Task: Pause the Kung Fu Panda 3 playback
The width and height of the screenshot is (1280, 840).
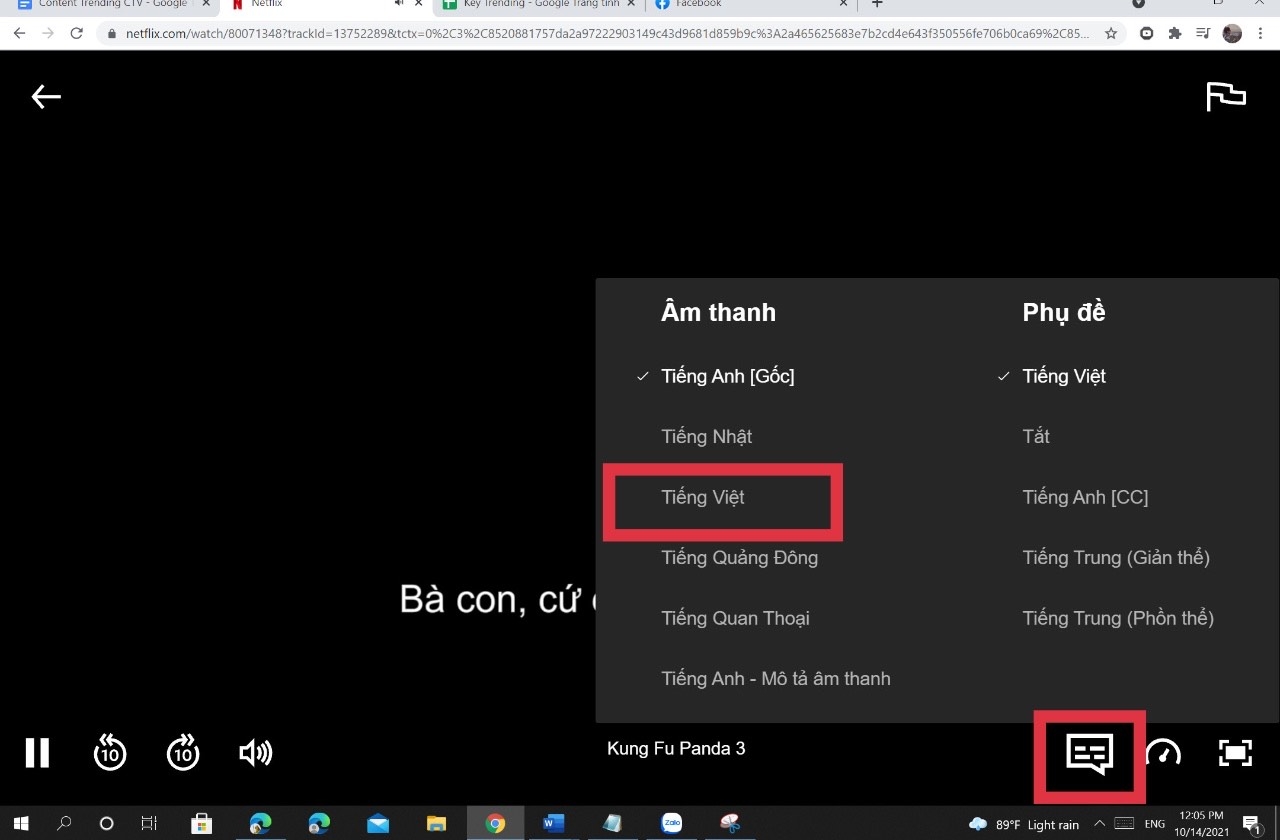Action: point(37,752)
